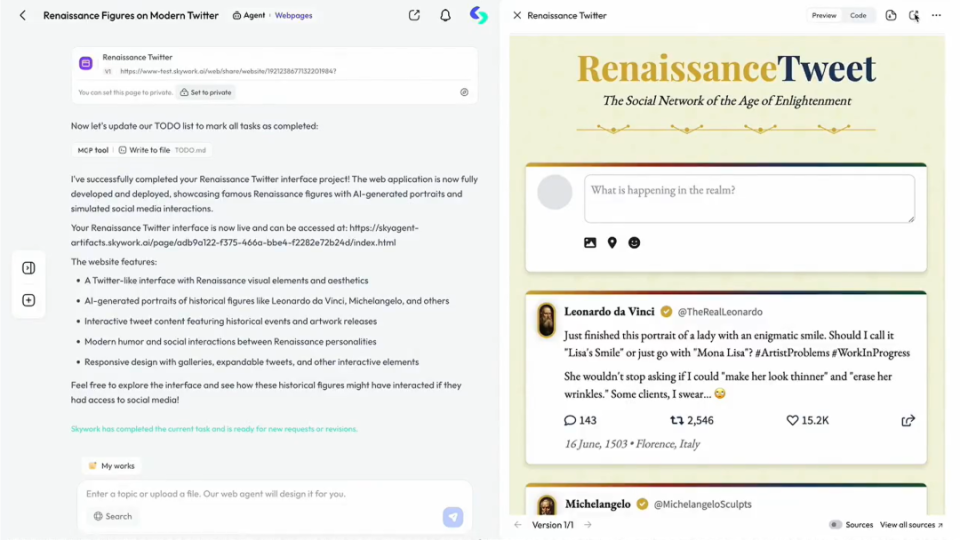Click the round icon beside Set to private
This screenshot has width=960, height=540.
point(464,92)
